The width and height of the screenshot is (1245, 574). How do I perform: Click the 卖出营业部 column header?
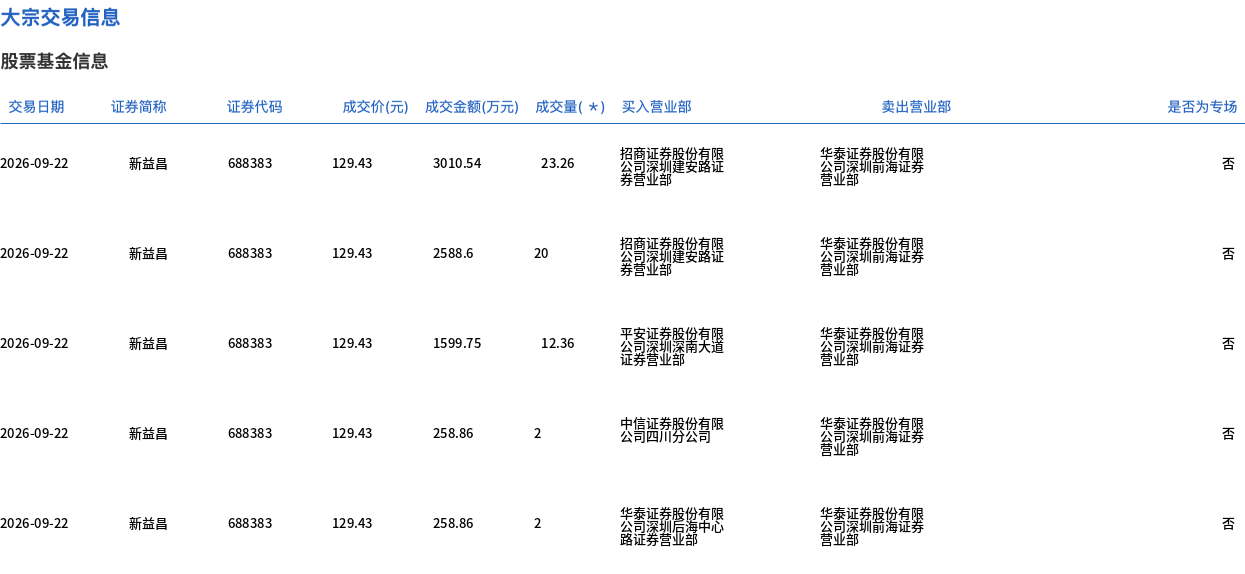(x=916, y=107)
